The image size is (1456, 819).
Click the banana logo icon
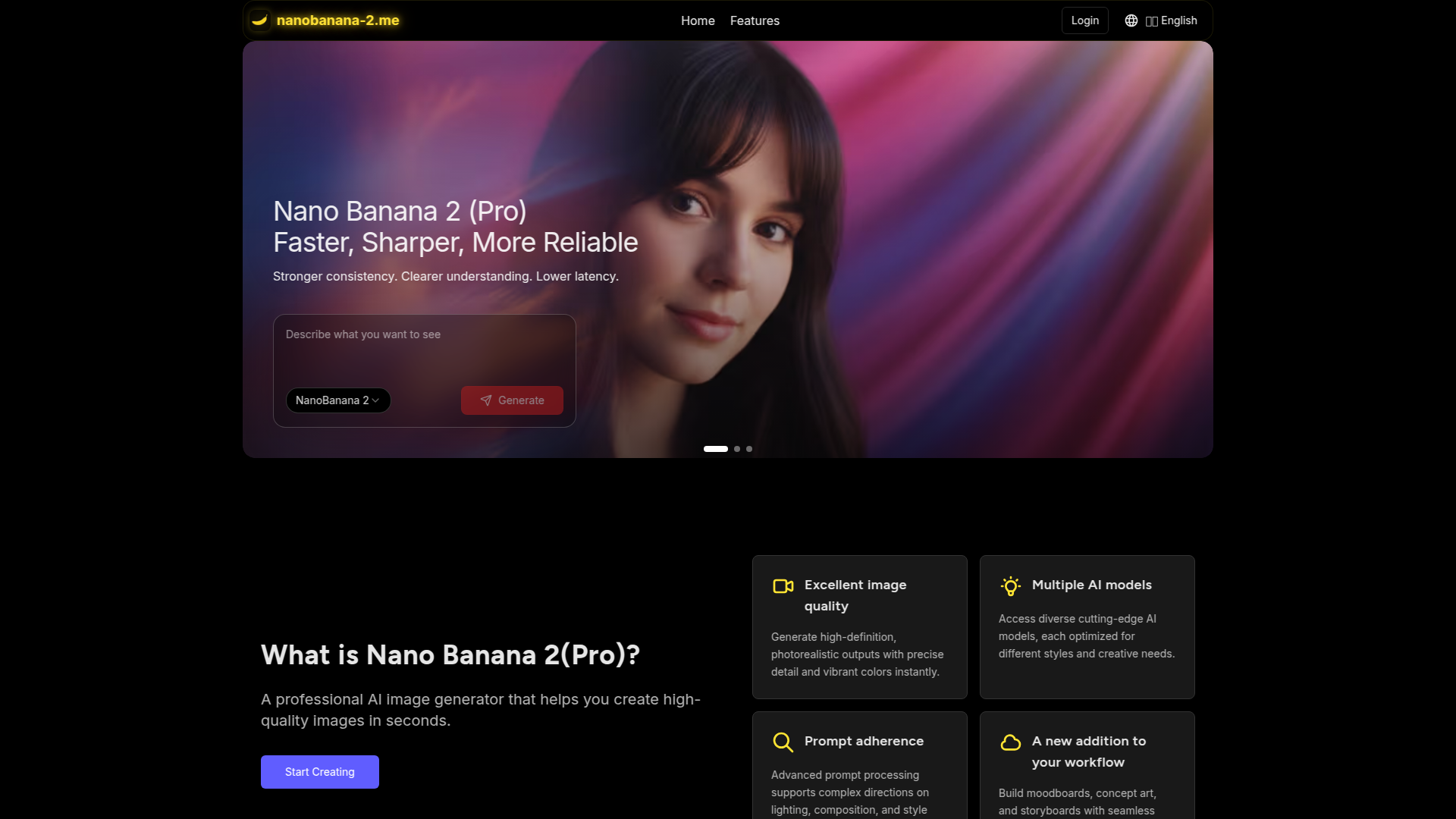coord(259,20)
